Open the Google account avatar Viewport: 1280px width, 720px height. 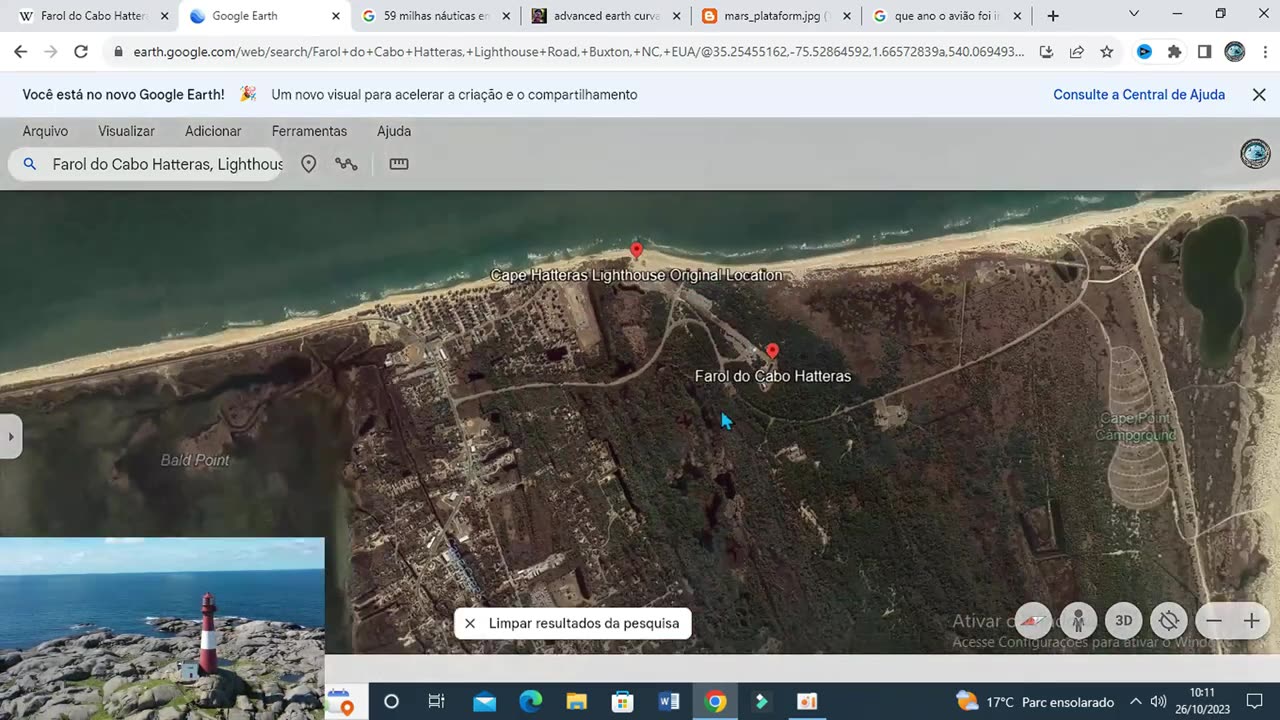coord(1255,153)
